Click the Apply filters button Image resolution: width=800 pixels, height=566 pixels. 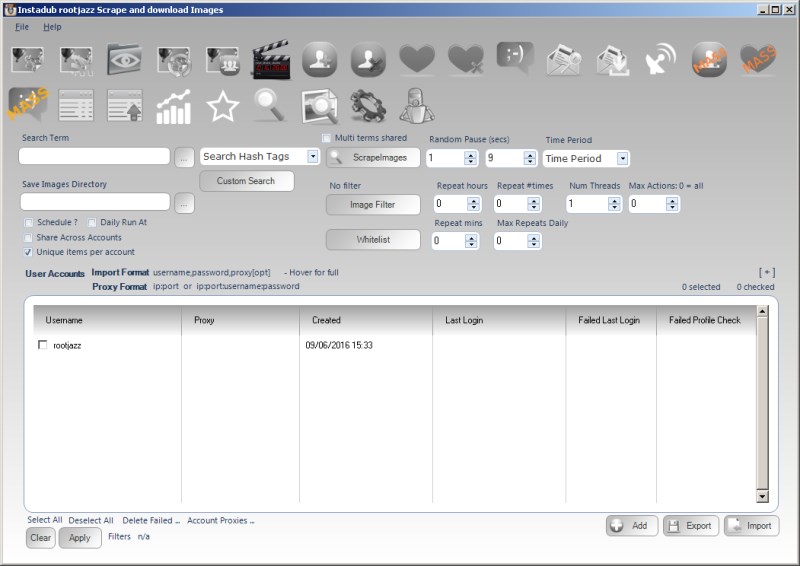click(x=80, y=538)
